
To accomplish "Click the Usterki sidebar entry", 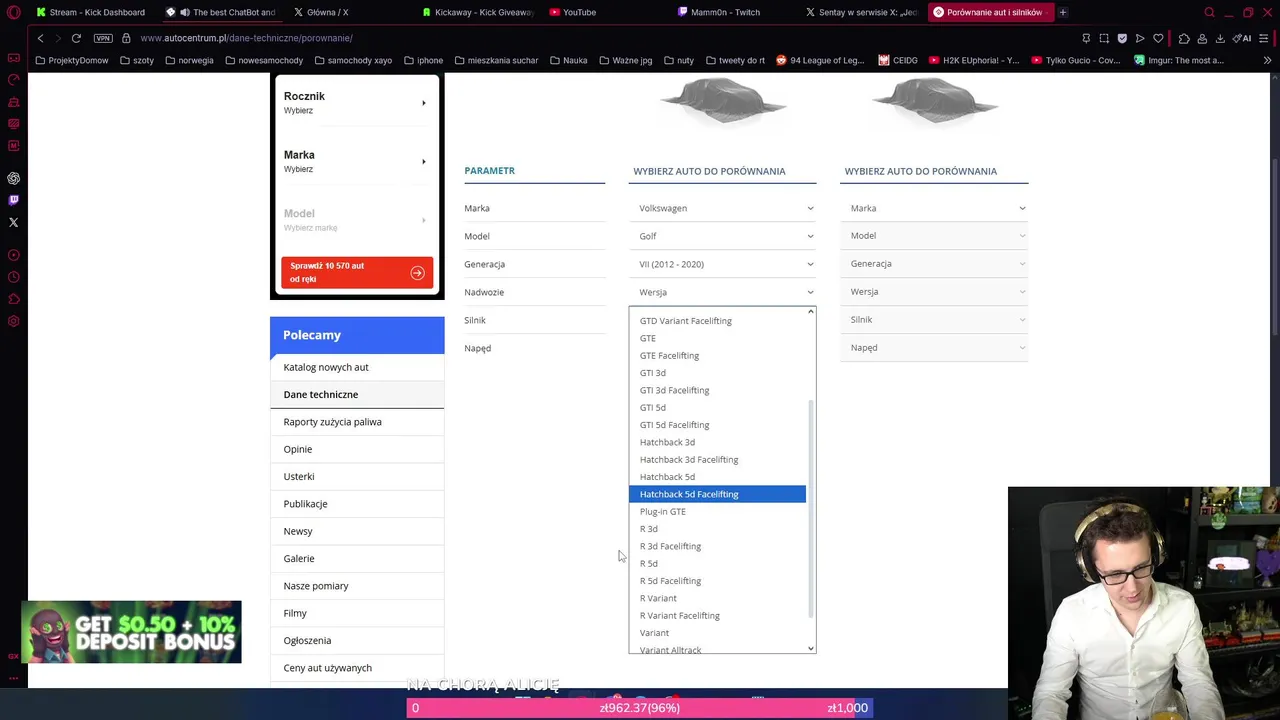I will (299, 477).
